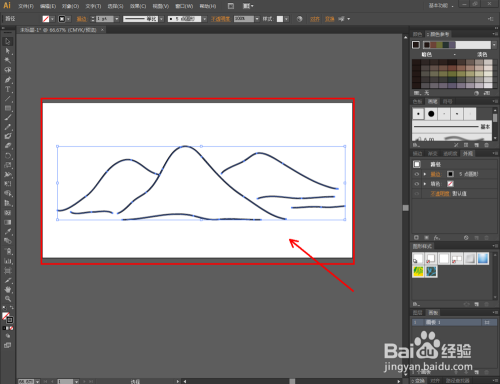
Task: Click the recolor artwork globe icon
Action: [x=299, y=19]
